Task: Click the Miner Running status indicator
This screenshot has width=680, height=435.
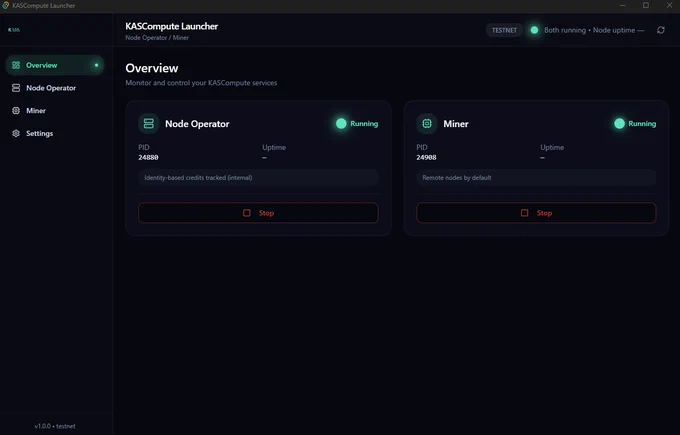Action: pos(635,124)
